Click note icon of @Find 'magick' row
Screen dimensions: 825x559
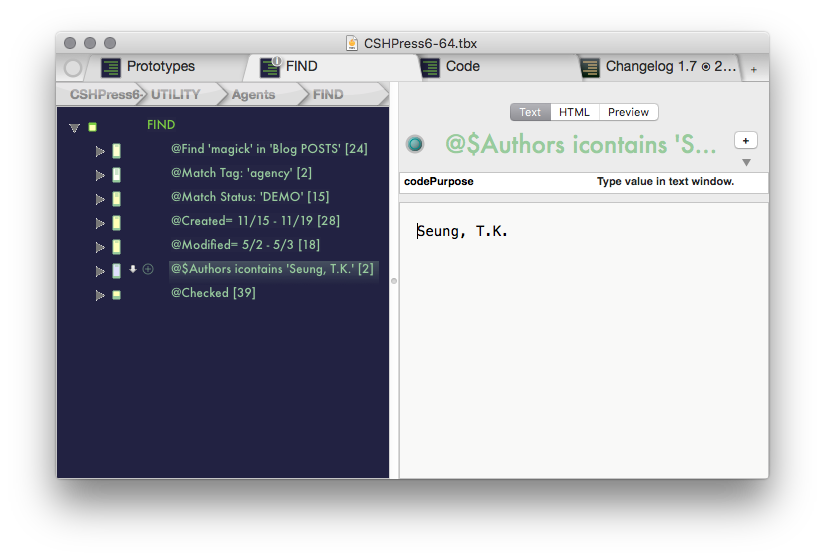116,151
